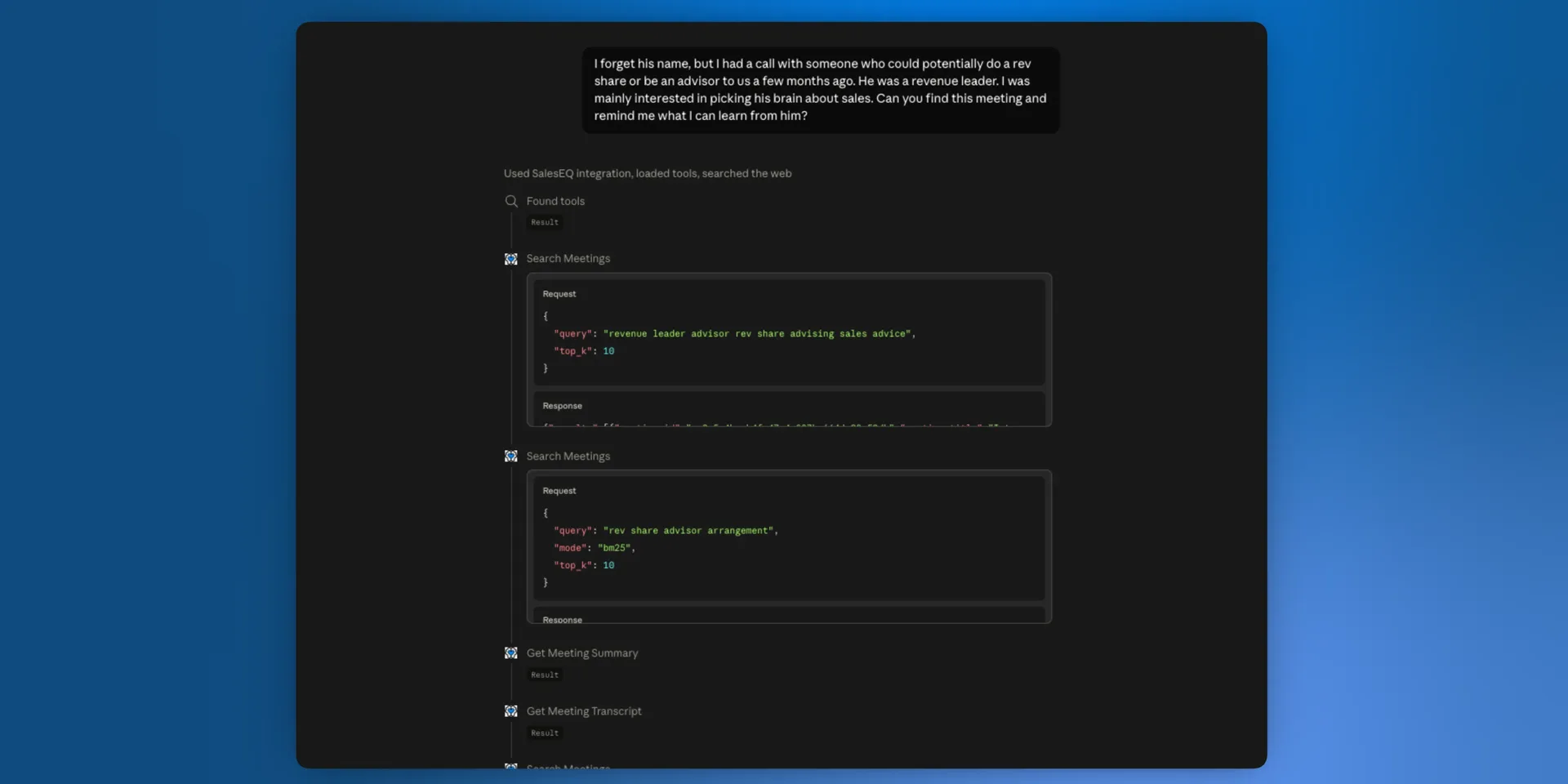Click the Request label in second Search Meetings

coord(559,491)
